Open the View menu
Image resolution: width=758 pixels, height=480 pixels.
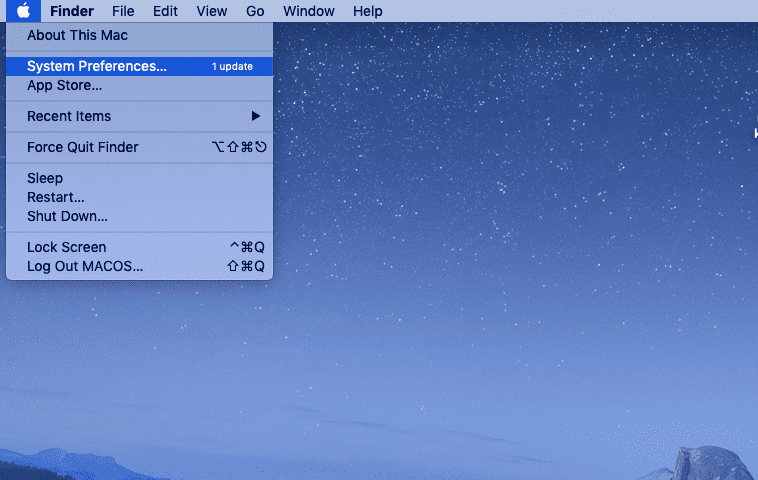211,11
